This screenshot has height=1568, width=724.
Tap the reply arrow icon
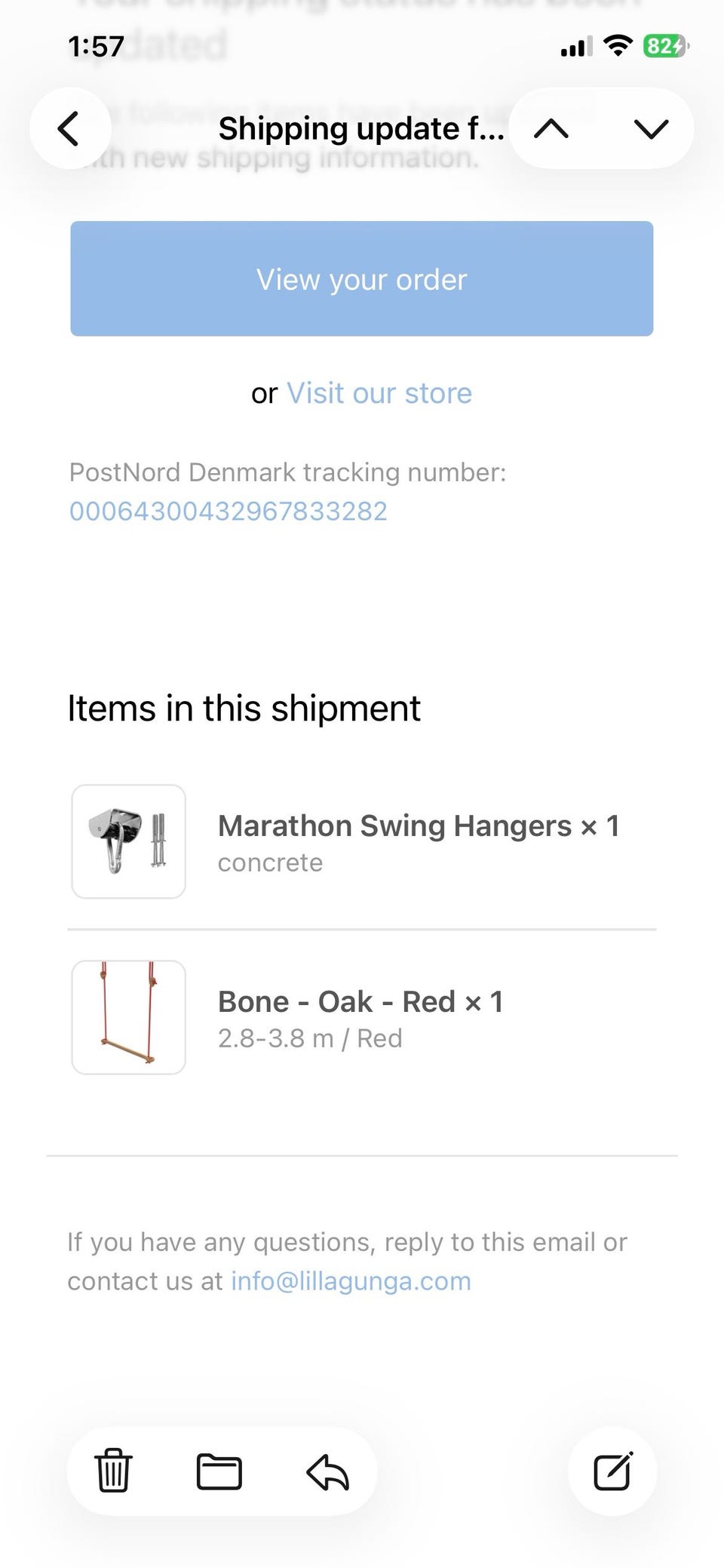pos(327,1471)
